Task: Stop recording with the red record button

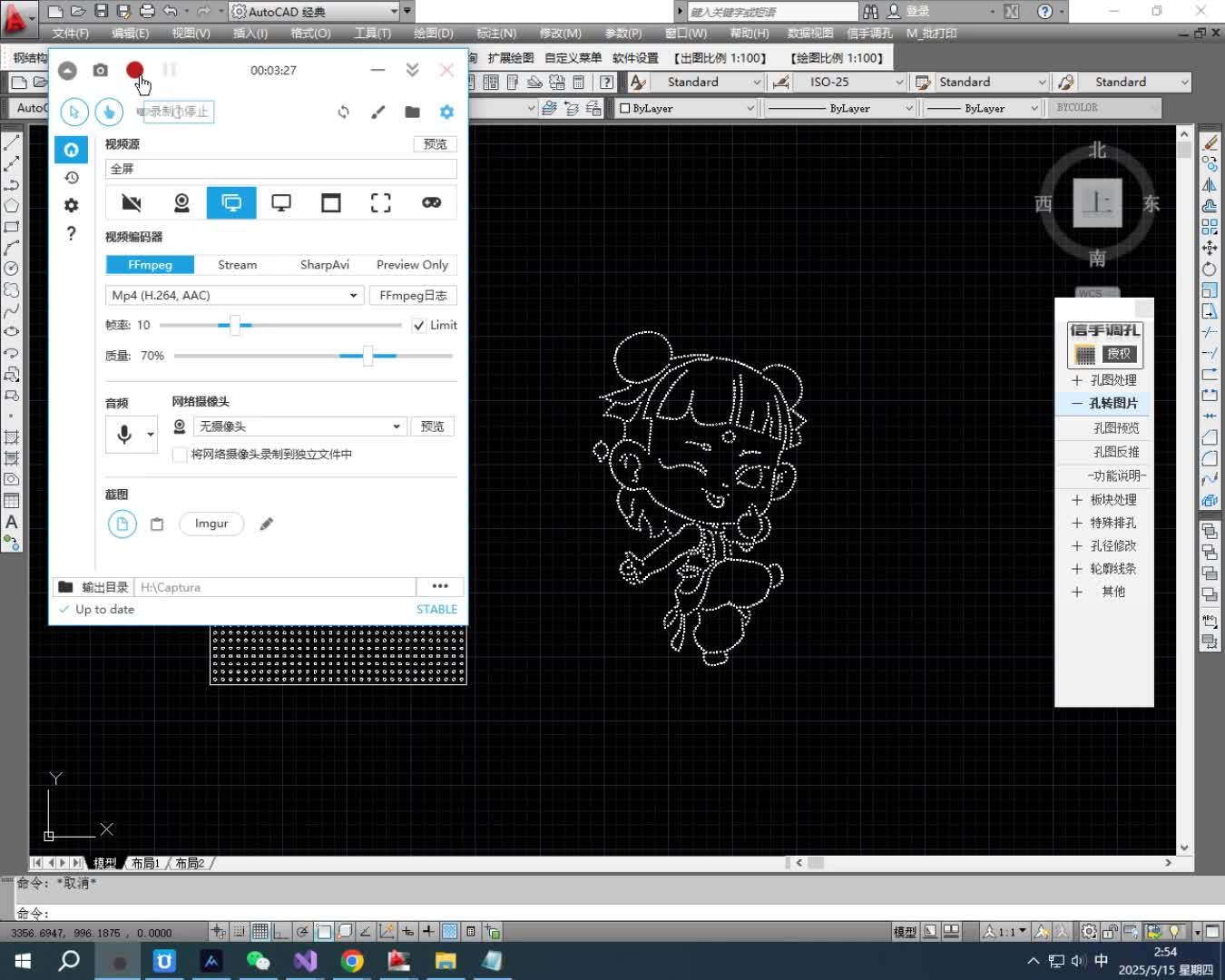Action: 134,70
